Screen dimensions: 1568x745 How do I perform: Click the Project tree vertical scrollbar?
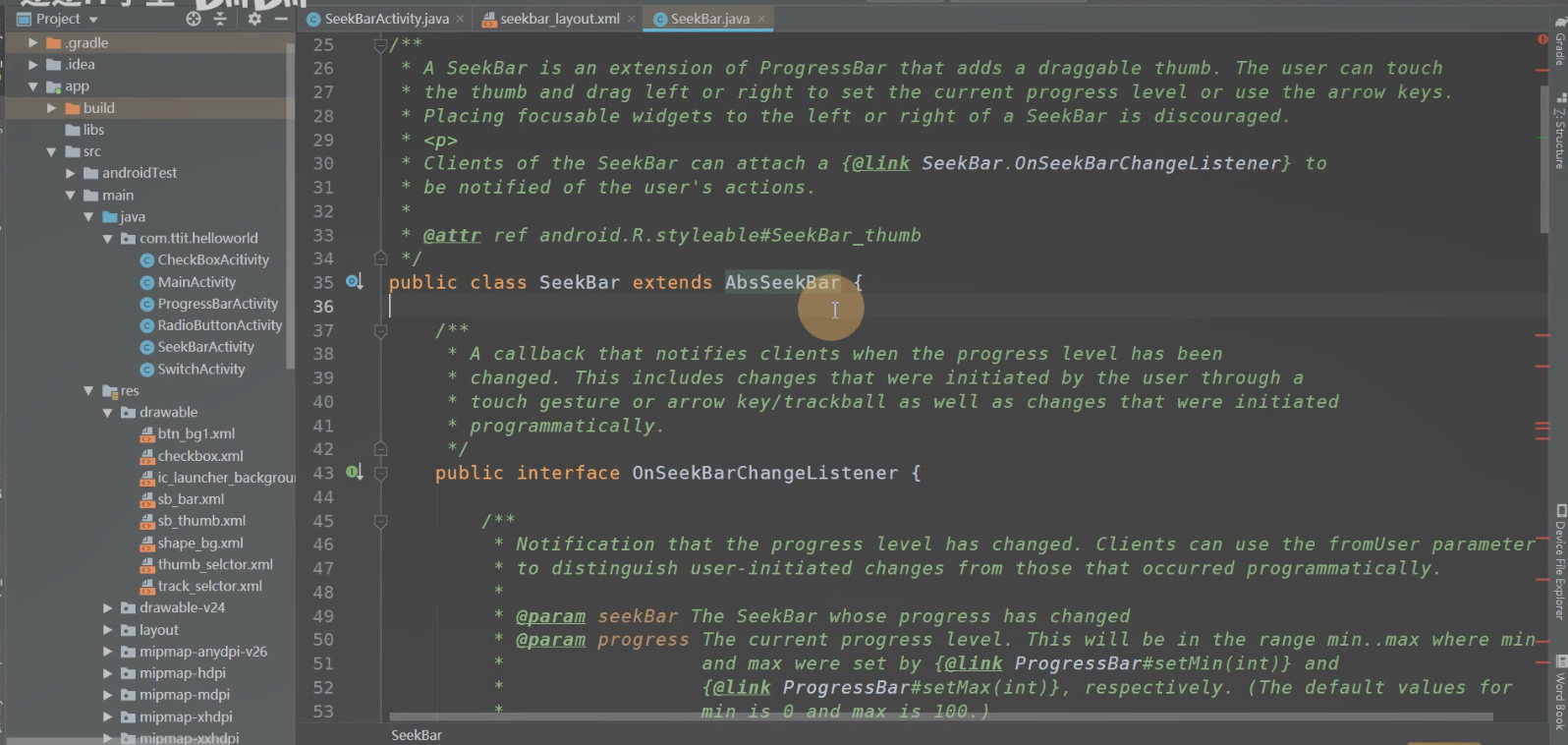290,205
